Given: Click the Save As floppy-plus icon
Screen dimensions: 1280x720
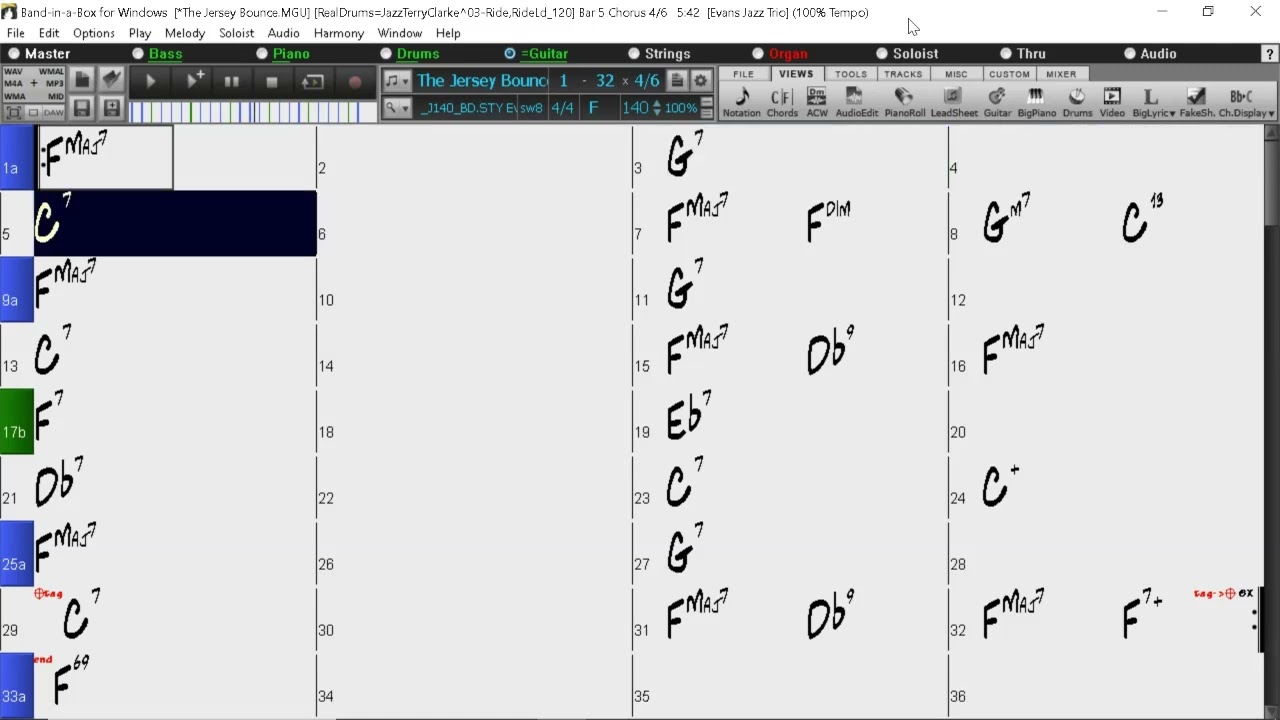Looking at the screenshot, I should pos(112,108).
